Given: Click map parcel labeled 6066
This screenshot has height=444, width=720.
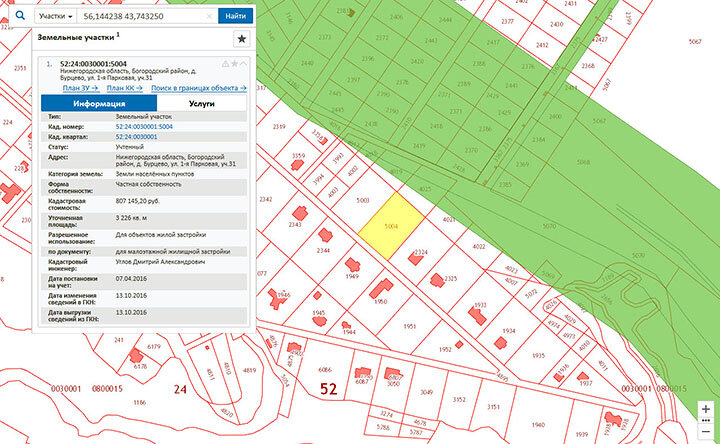Looking at the screenshot, I should [x=325, y=370].
